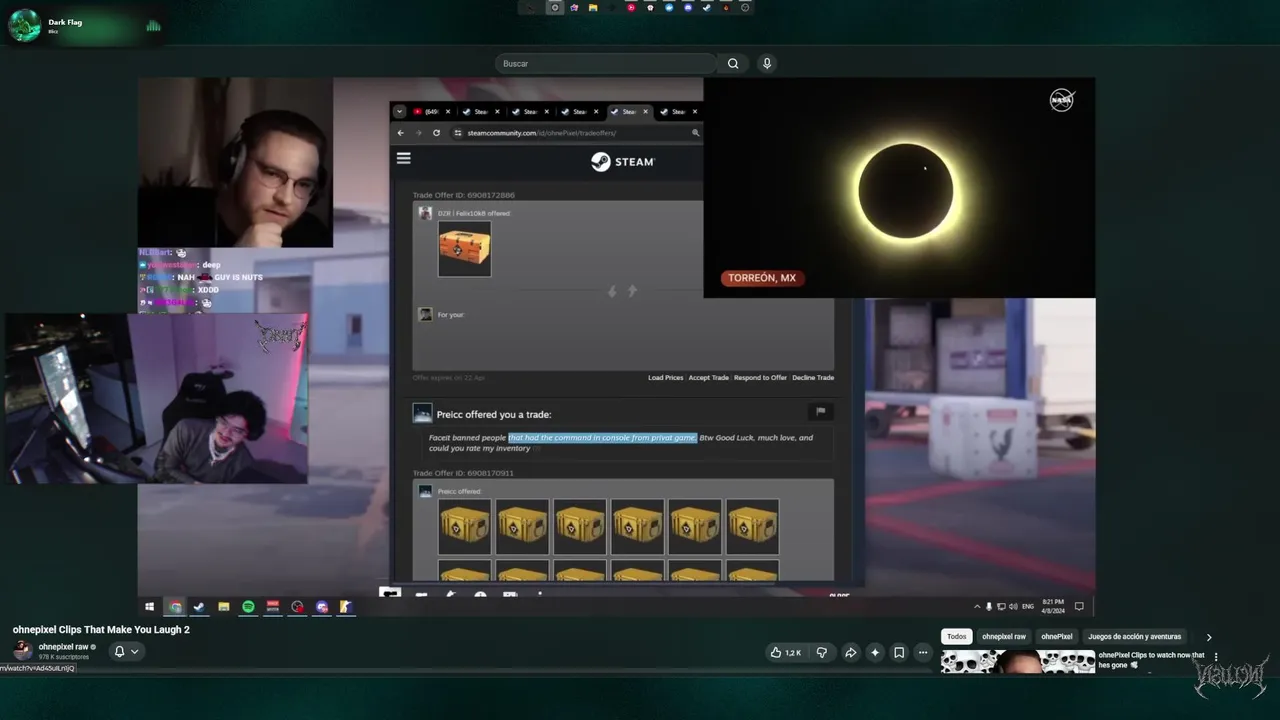
Task: Show more filter chips with right chevron
Action: coord(1209,637)
